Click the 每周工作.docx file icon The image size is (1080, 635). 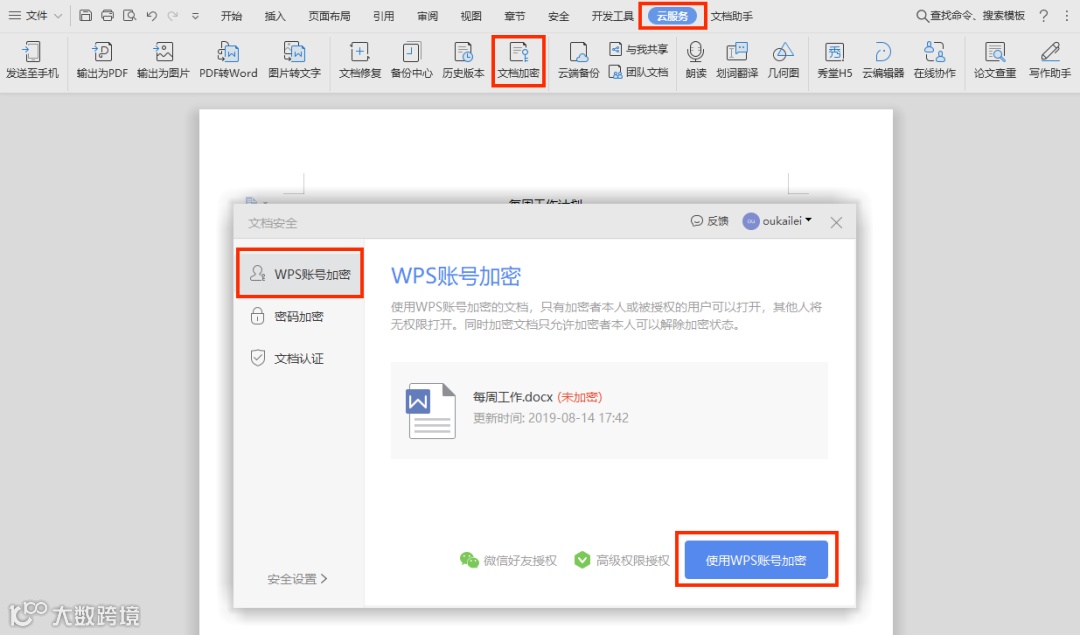click(431, 410)
